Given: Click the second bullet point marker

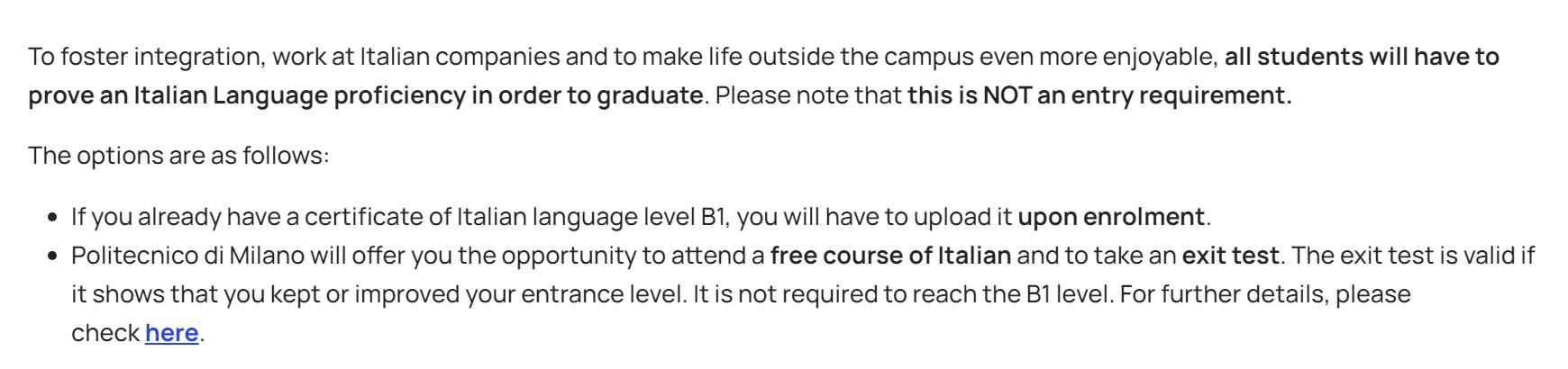Looking at the screenshot, I should (x=53, y=256).
